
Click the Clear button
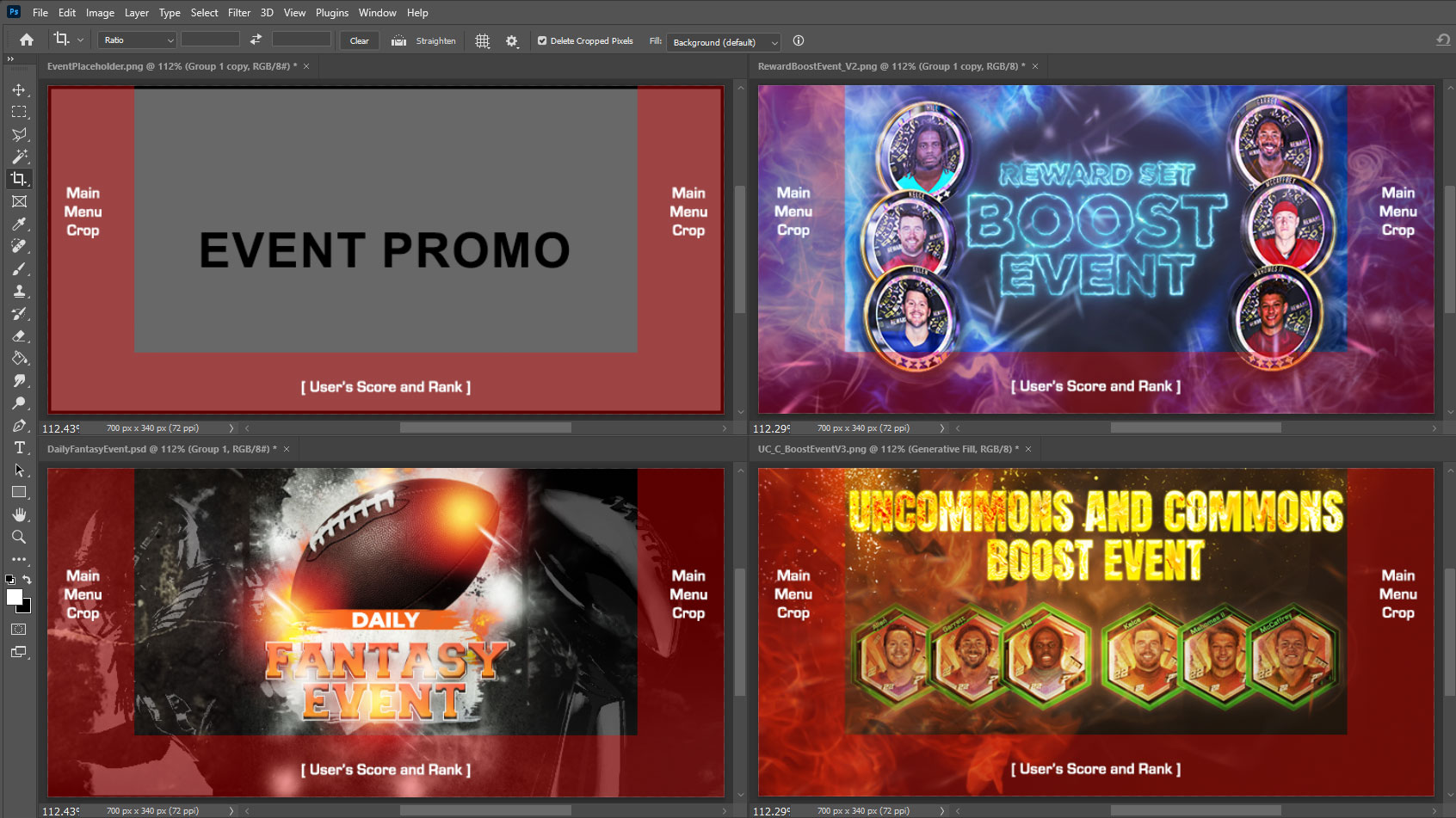tap(360, 40)
